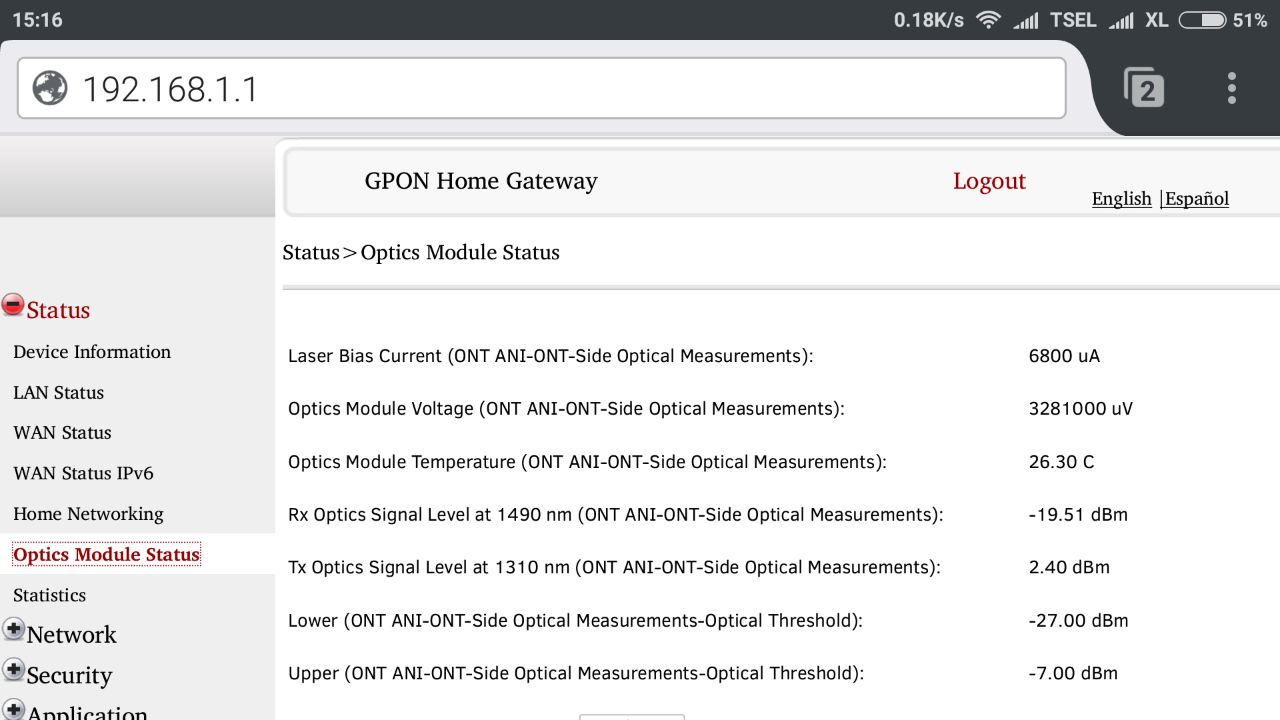Click the Rx Optics Signal Level label
The width and height of the screenshot is (1280, 720).
coord(616,515)
